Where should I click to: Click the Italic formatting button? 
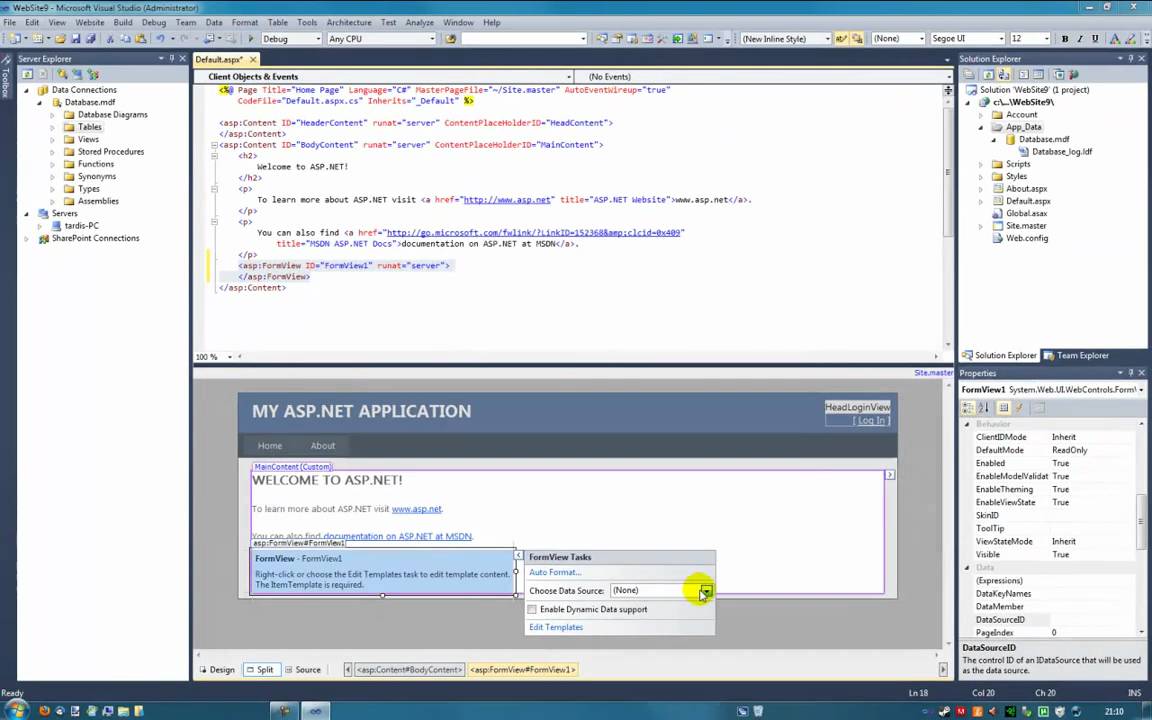click(x=1079, y=39)
